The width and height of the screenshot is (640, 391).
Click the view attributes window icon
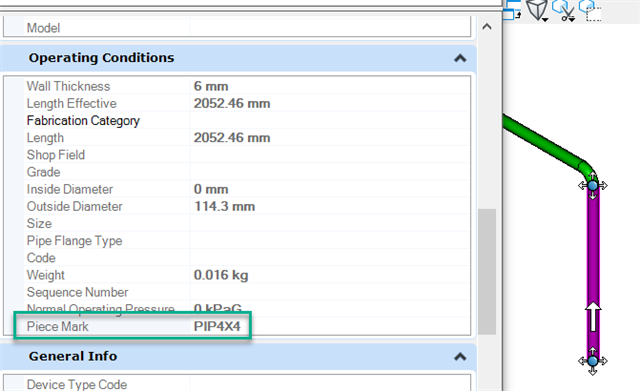[512, 10]
